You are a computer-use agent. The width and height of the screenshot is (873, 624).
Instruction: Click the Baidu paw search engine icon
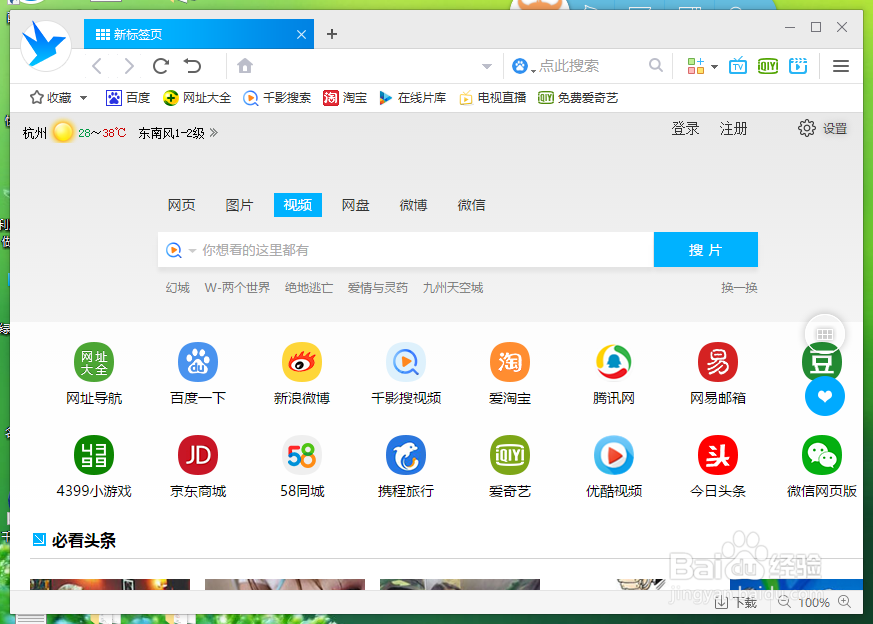tap(520, 66)
